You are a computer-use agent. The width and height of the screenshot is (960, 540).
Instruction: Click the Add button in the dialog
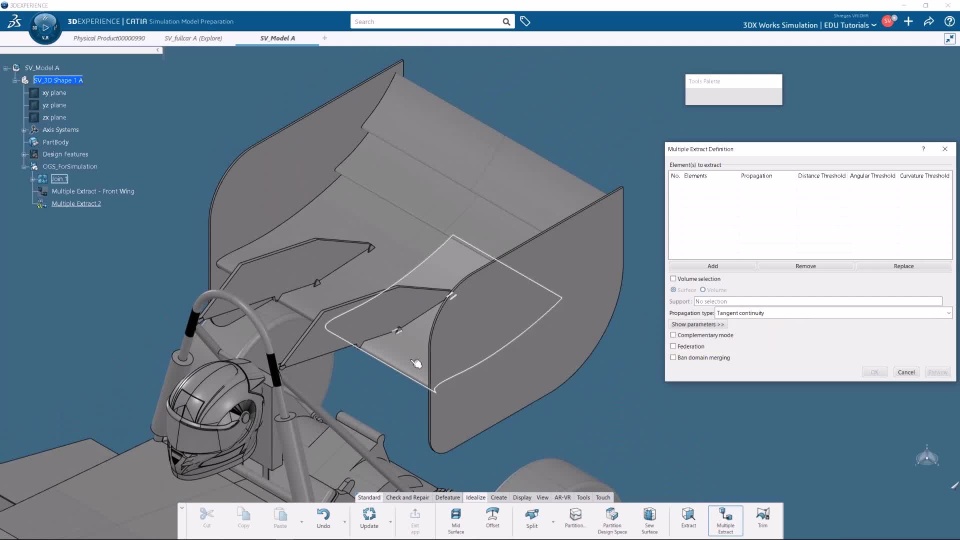[x=713, y=266]
